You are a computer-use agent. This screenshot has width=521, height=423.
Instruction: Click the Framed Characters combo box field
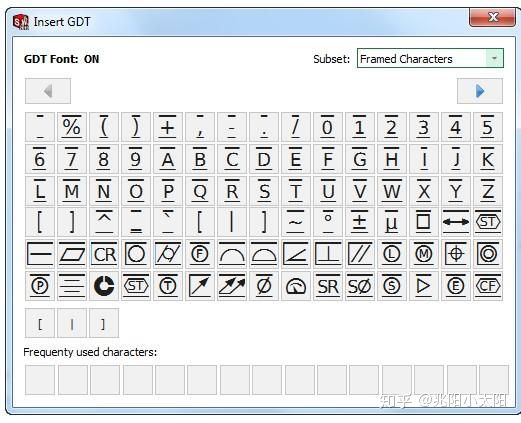coord(430,58)
